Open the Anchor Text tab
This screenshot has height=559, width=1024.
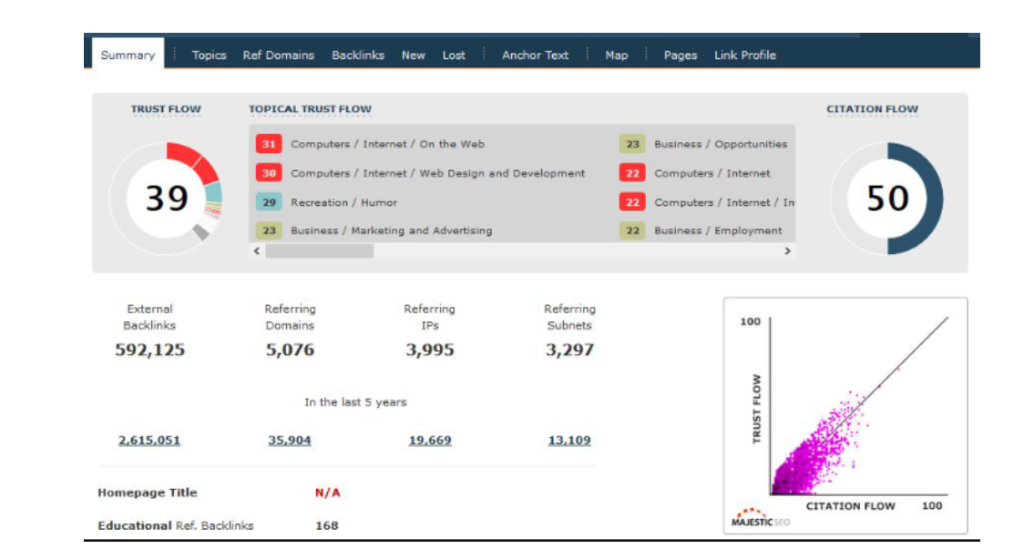535,56
